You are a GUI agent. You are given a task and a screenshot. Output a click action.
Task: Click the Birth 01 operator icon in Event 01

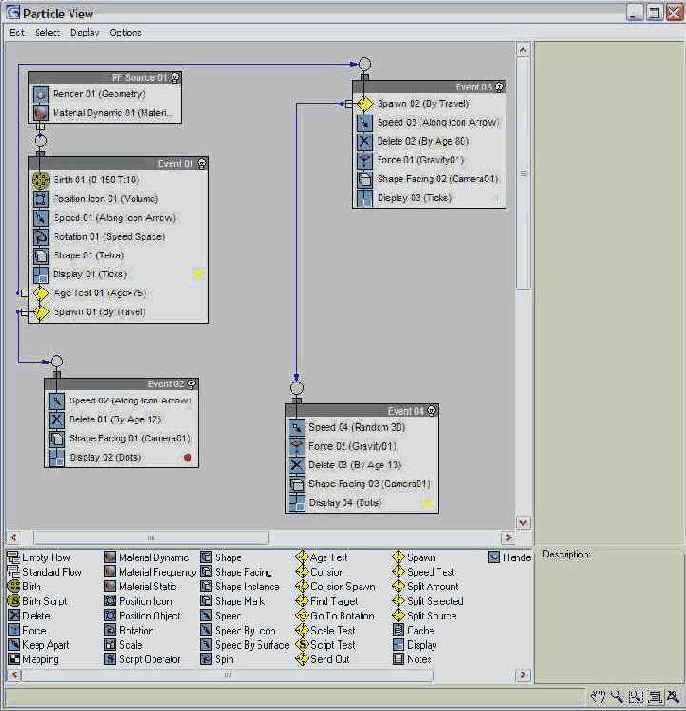click(x=41, y=180)
